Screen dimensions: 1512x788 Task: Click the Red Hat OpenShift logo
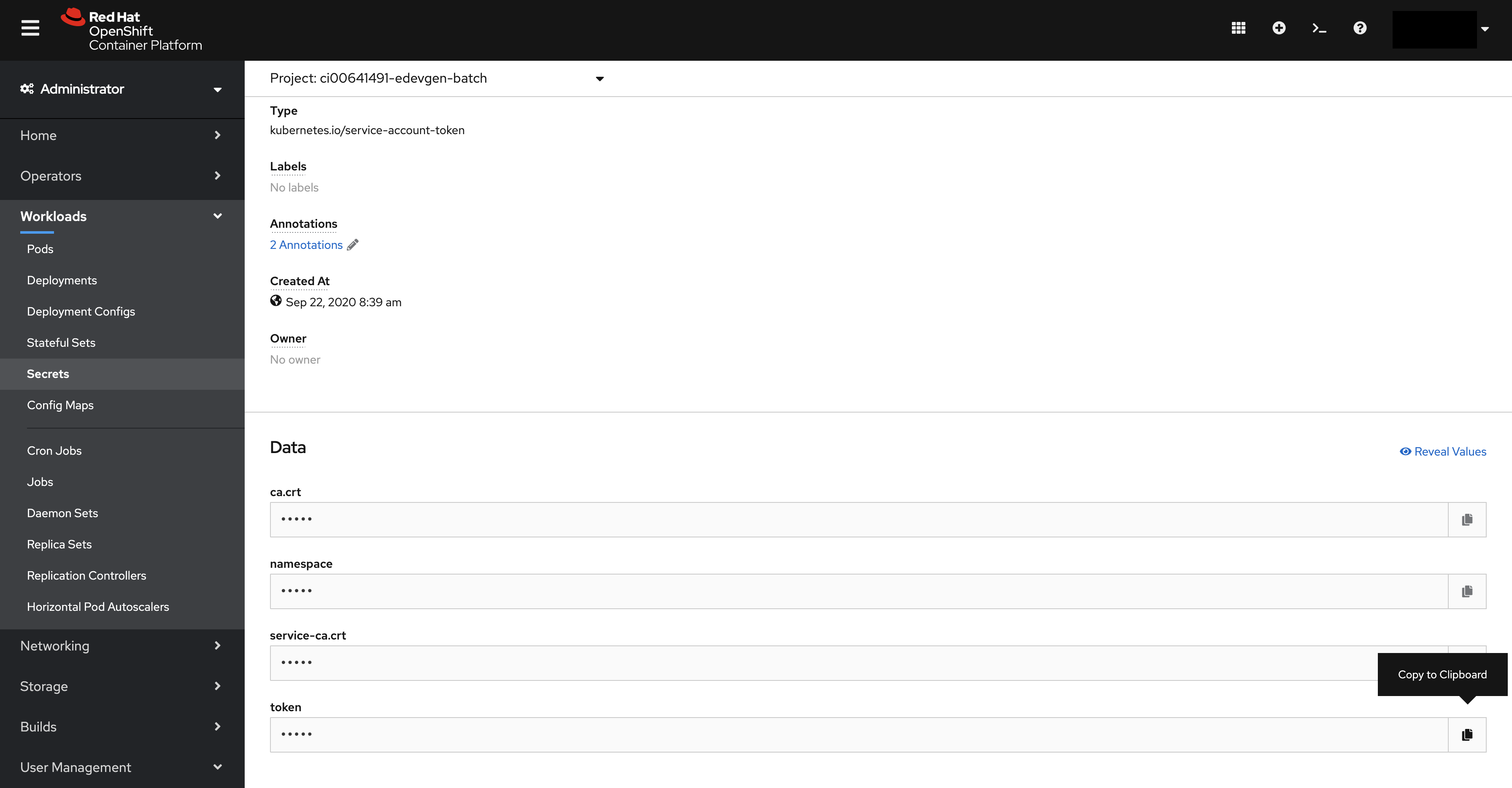pyautogui.click(x=132, y=30)
